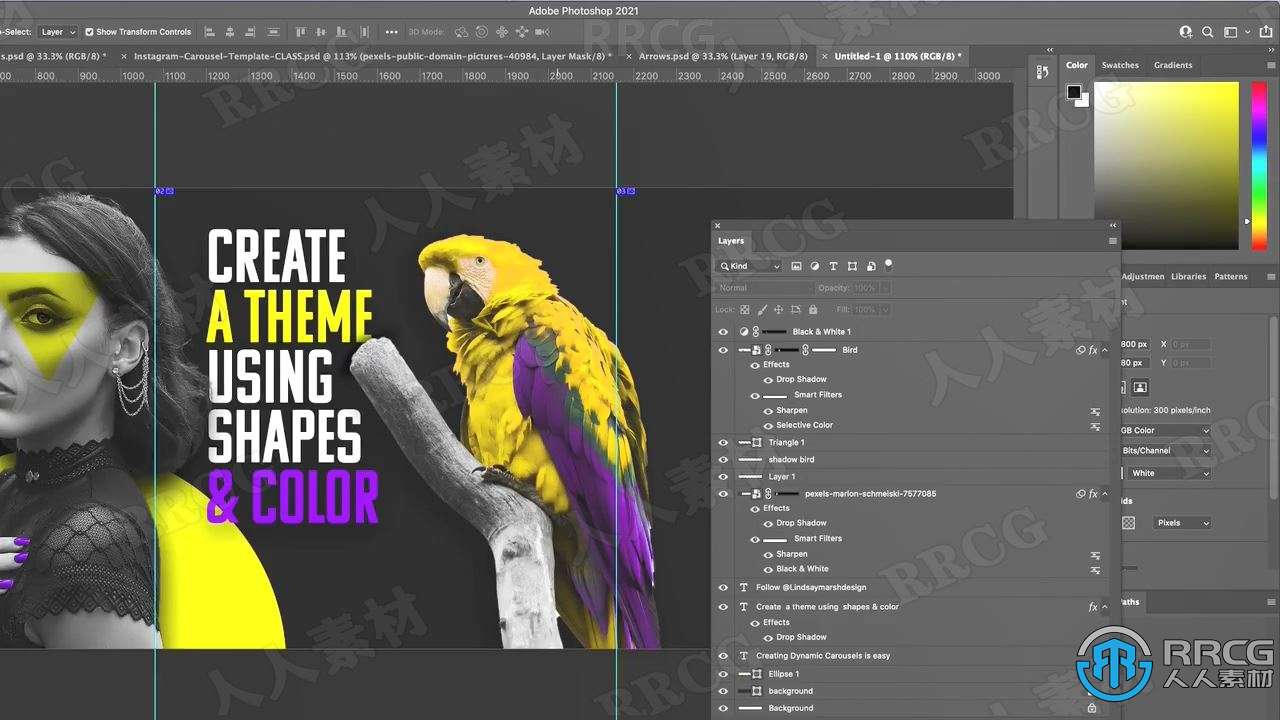Open Sharpen blending options under Bird layer

click(x=1095, y=411)
